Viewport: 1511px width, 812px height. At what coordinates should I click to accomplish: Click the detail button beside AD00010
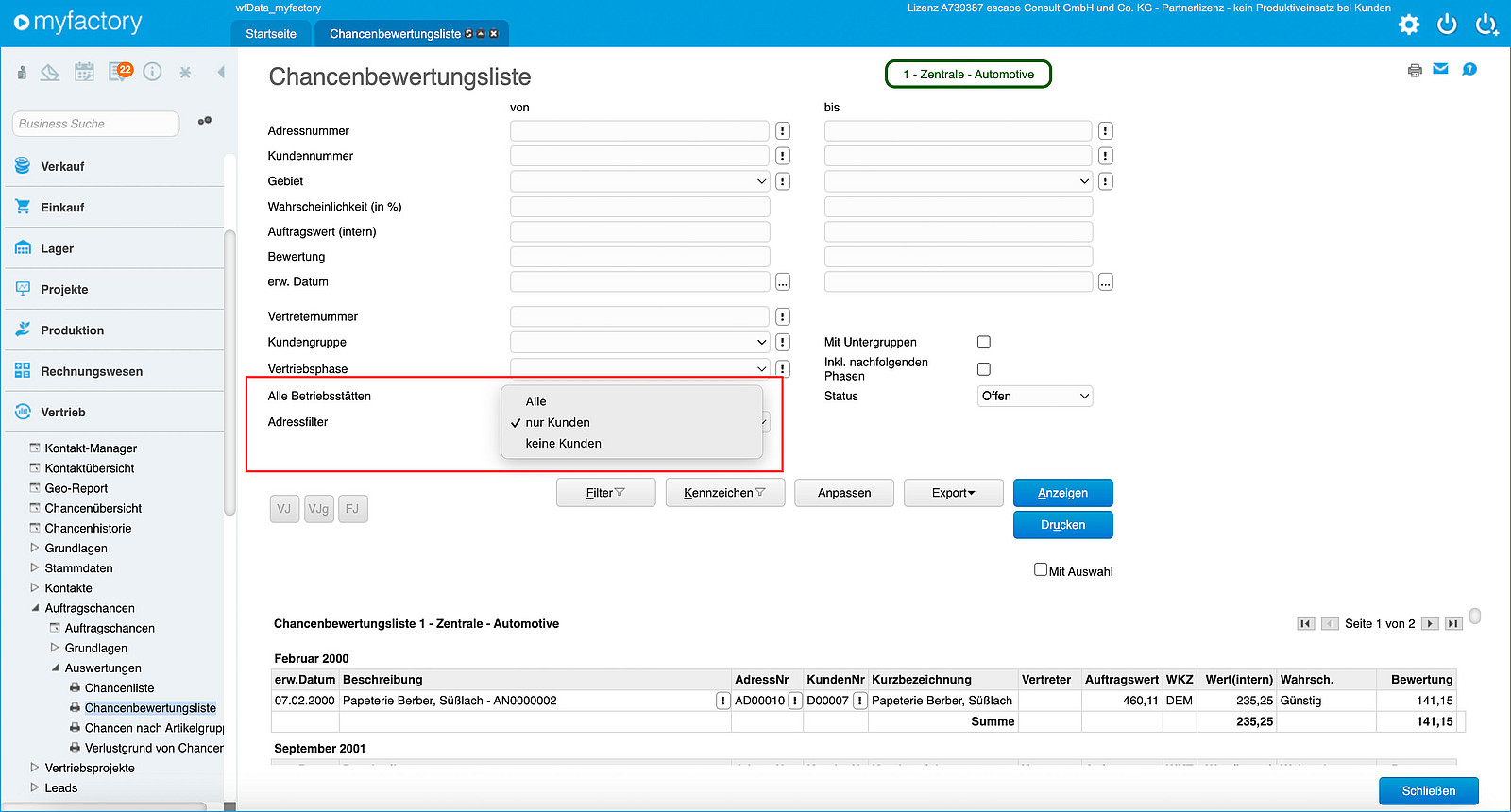click(x=795, y=701)
